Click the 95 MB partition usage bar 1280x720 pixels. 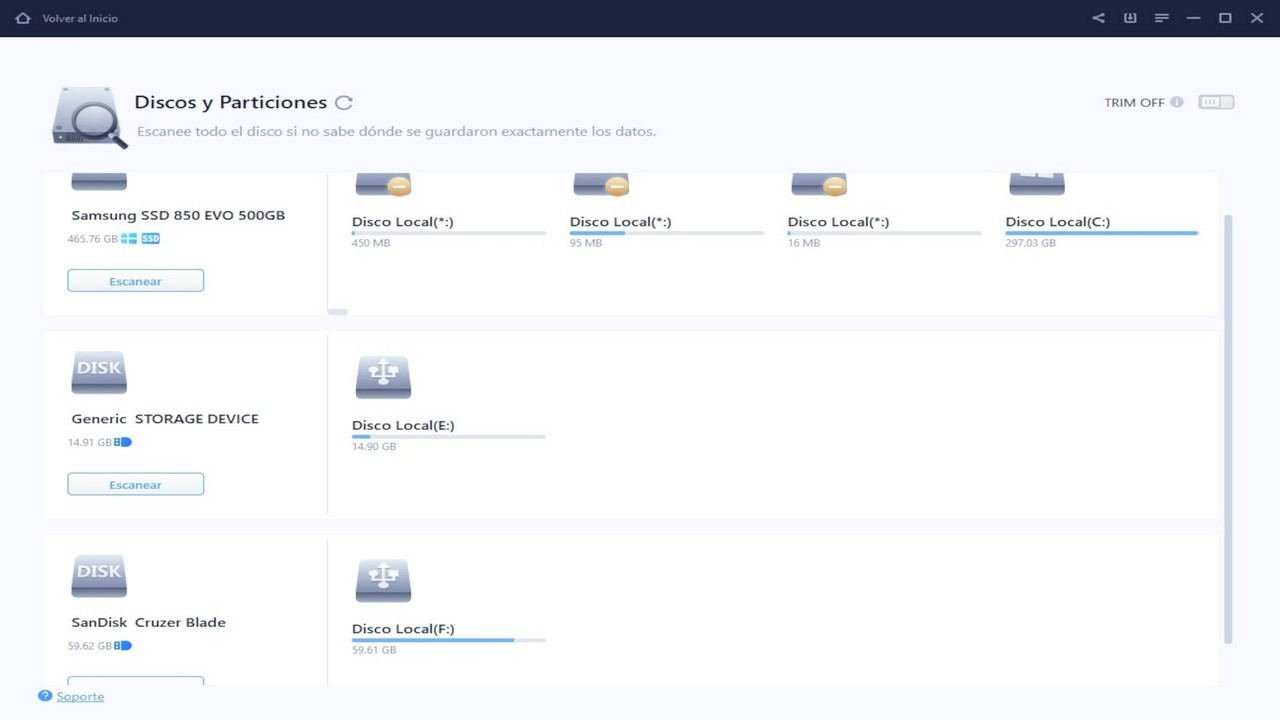coord(666,233)
